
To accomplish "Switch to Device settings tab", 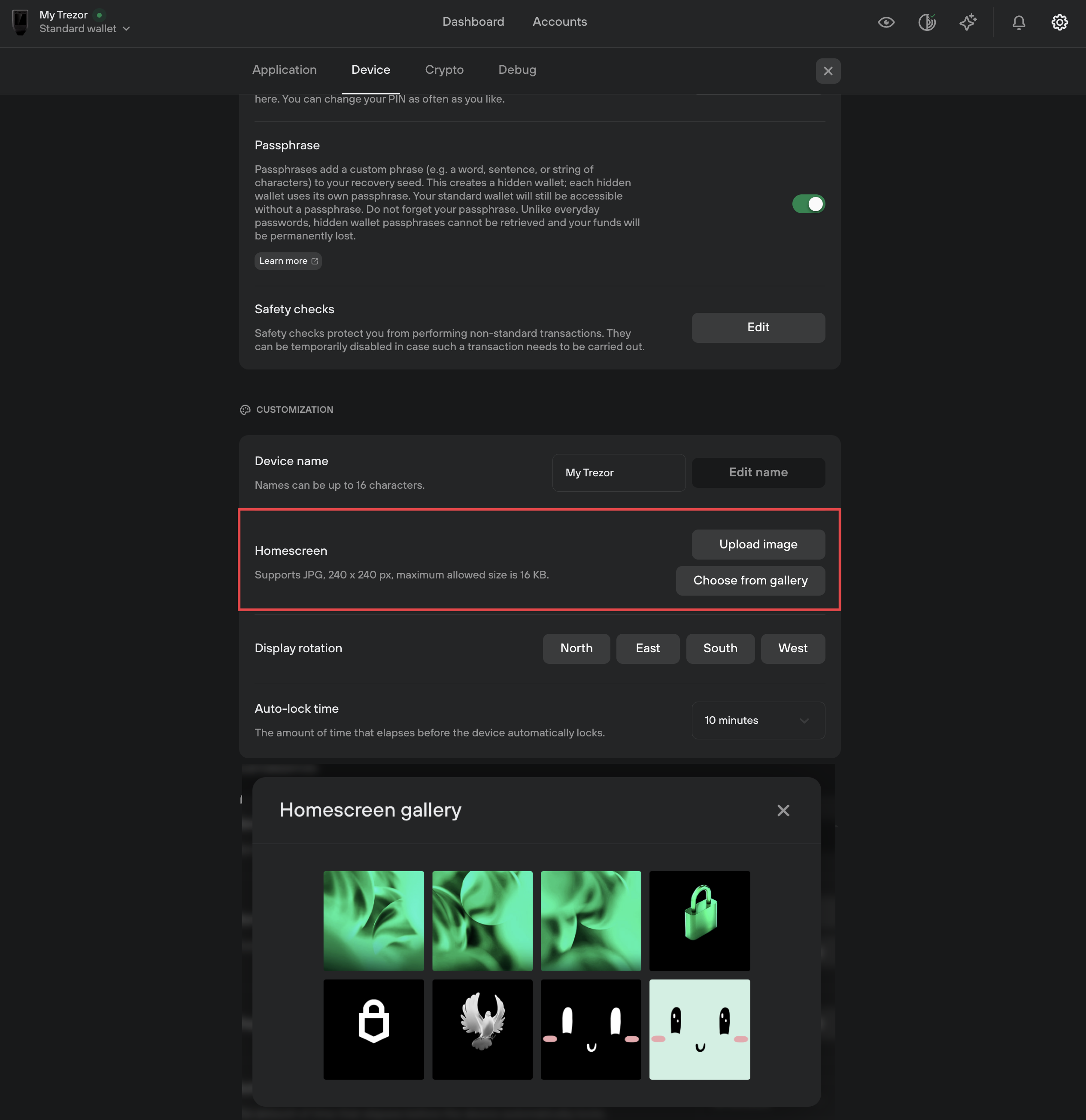I will point(370,70).
